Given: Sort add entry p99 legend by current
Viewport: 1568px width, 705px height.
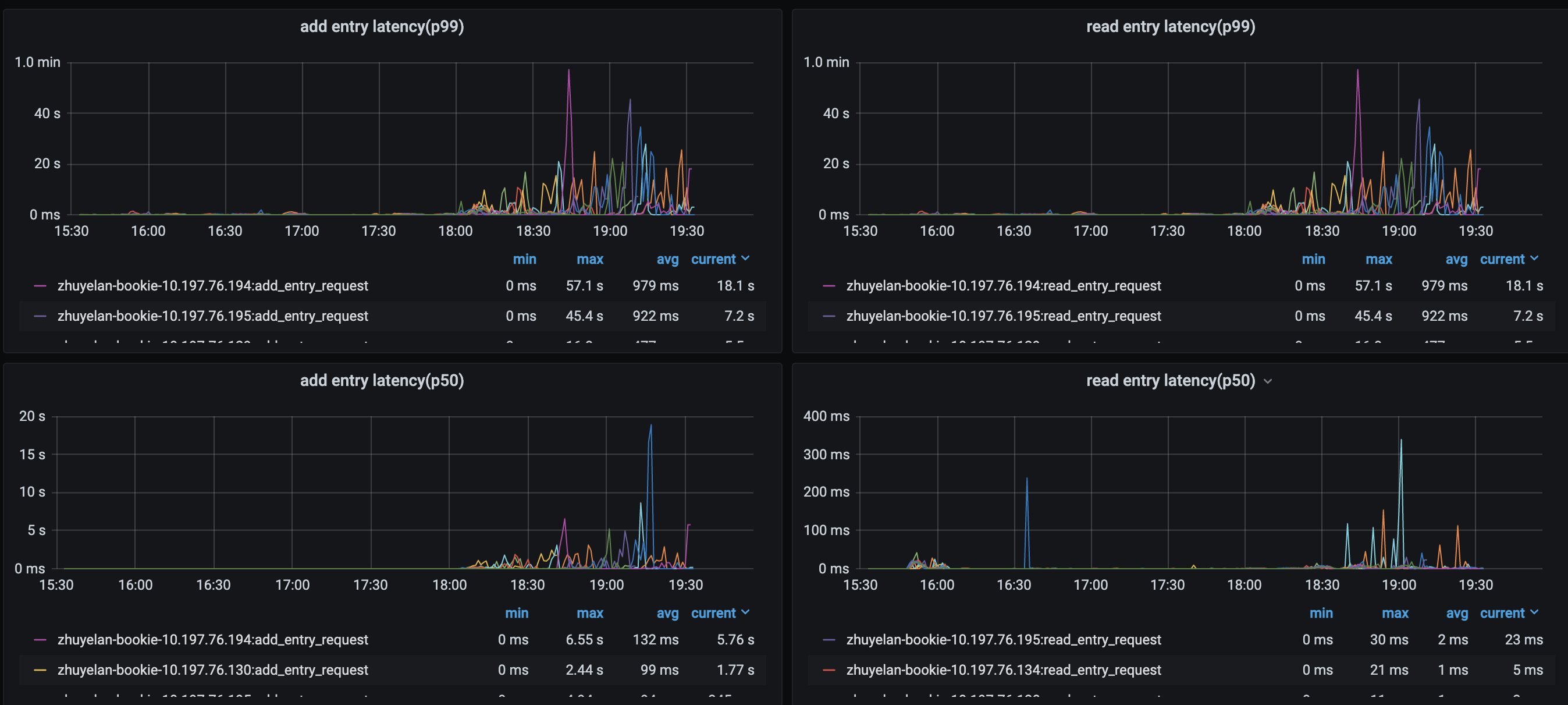Looking at the screenshot, I should point(713,259).
